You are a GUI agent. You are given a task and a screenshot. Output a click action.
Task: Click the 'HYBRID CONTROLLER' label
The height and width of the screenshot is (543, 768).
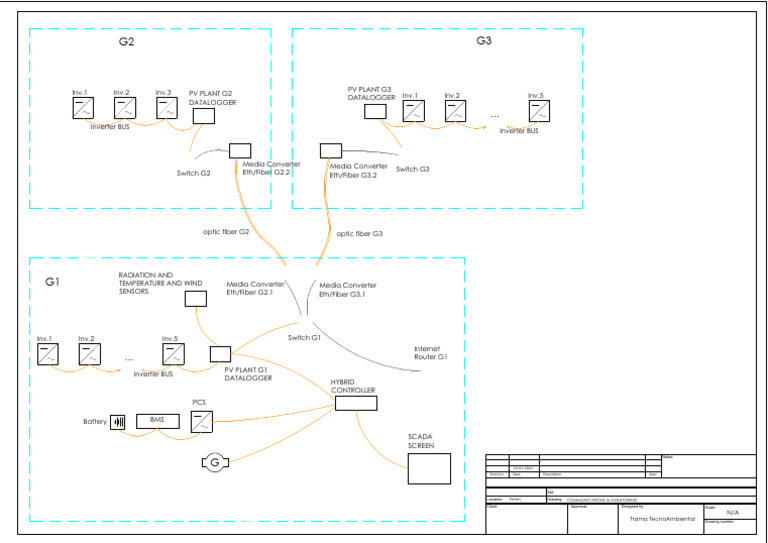pos(353,386)
